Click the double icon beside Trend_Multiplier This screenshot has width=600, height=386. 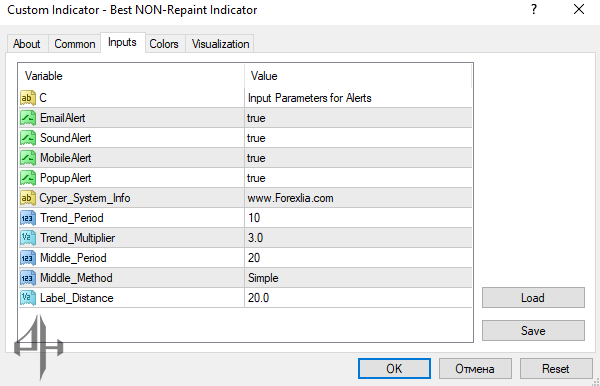coord(28,238)
